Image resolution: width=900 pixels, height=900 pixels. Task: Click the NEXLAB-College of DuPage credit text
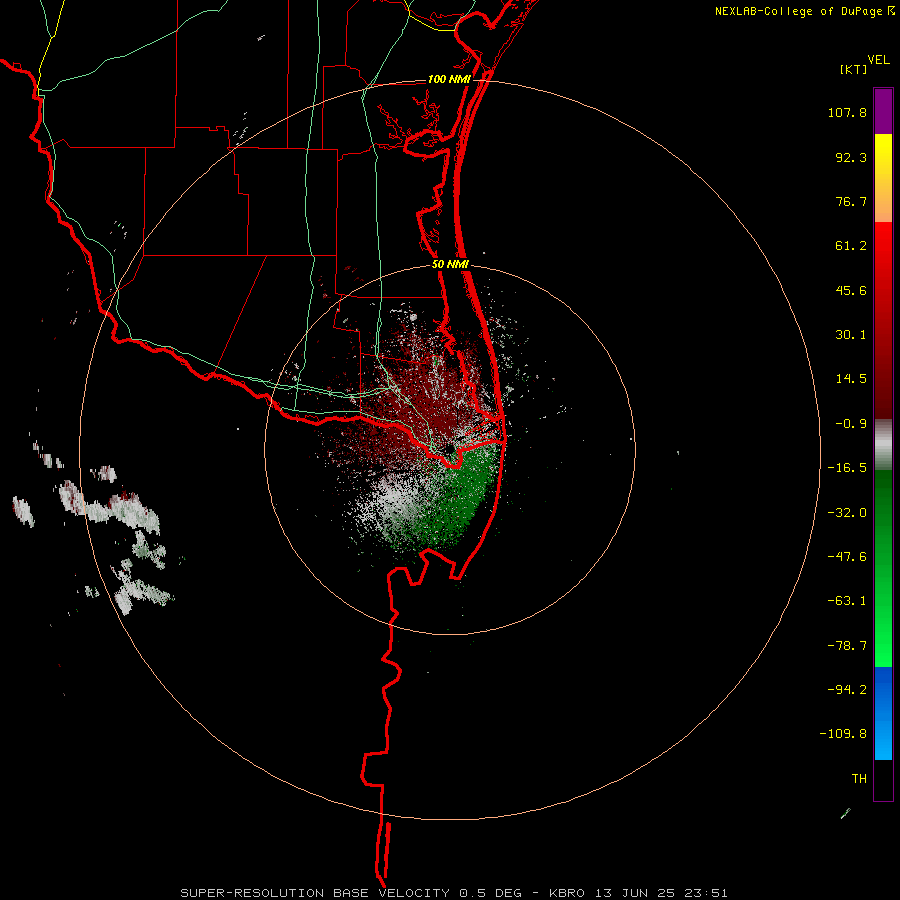(x=804, y=11)
